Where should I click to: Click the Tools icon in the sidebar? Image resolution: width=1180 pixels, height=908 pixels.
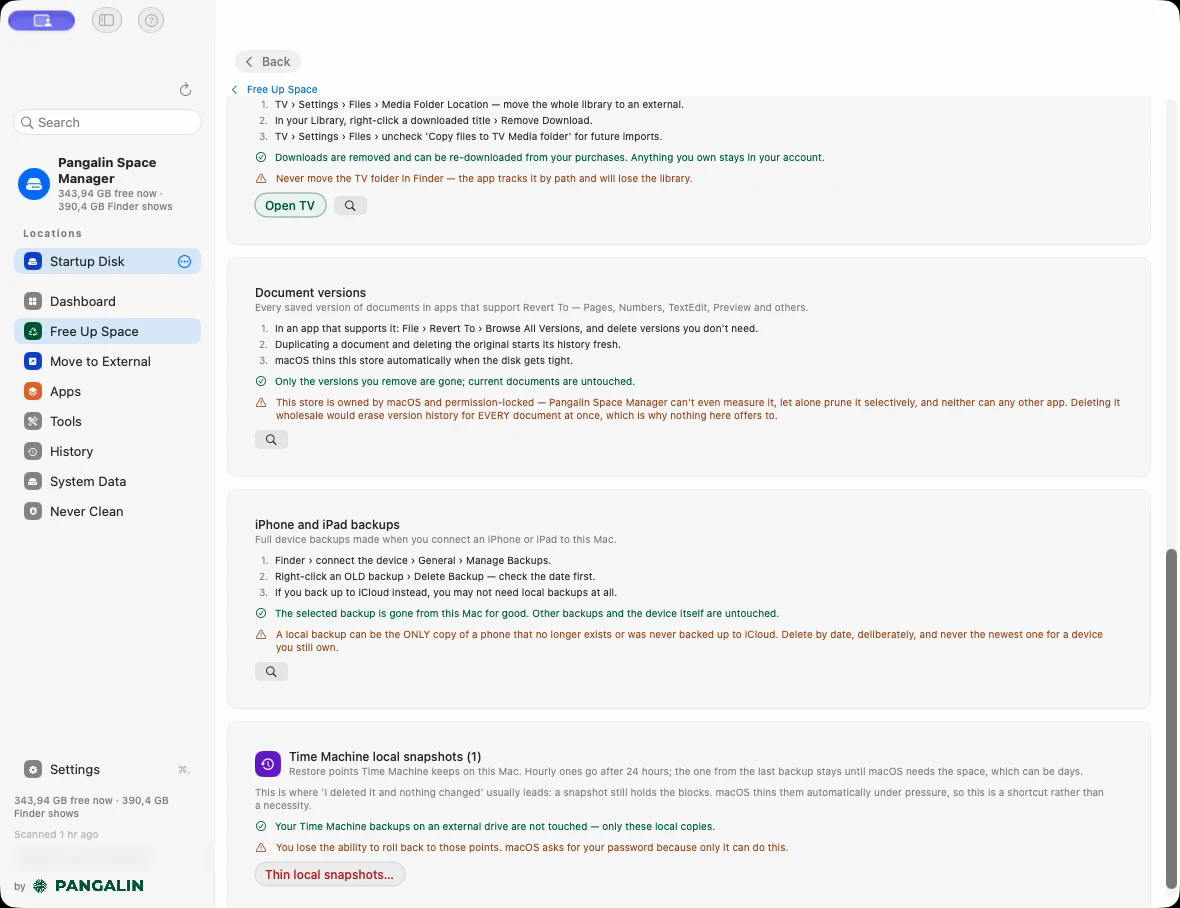33,422
